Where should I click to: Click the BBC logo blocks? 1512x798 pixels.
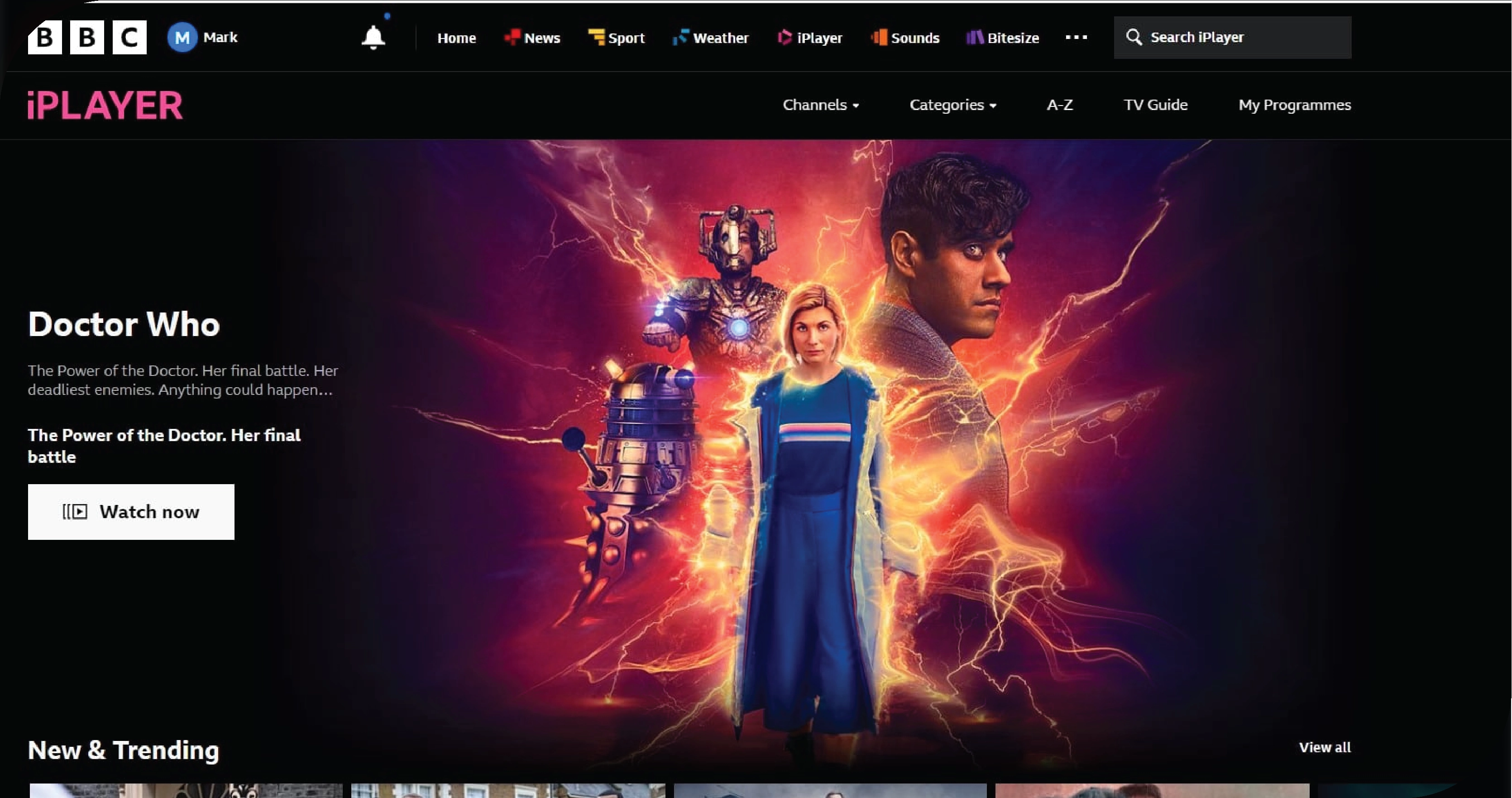(x=87, y=38)
